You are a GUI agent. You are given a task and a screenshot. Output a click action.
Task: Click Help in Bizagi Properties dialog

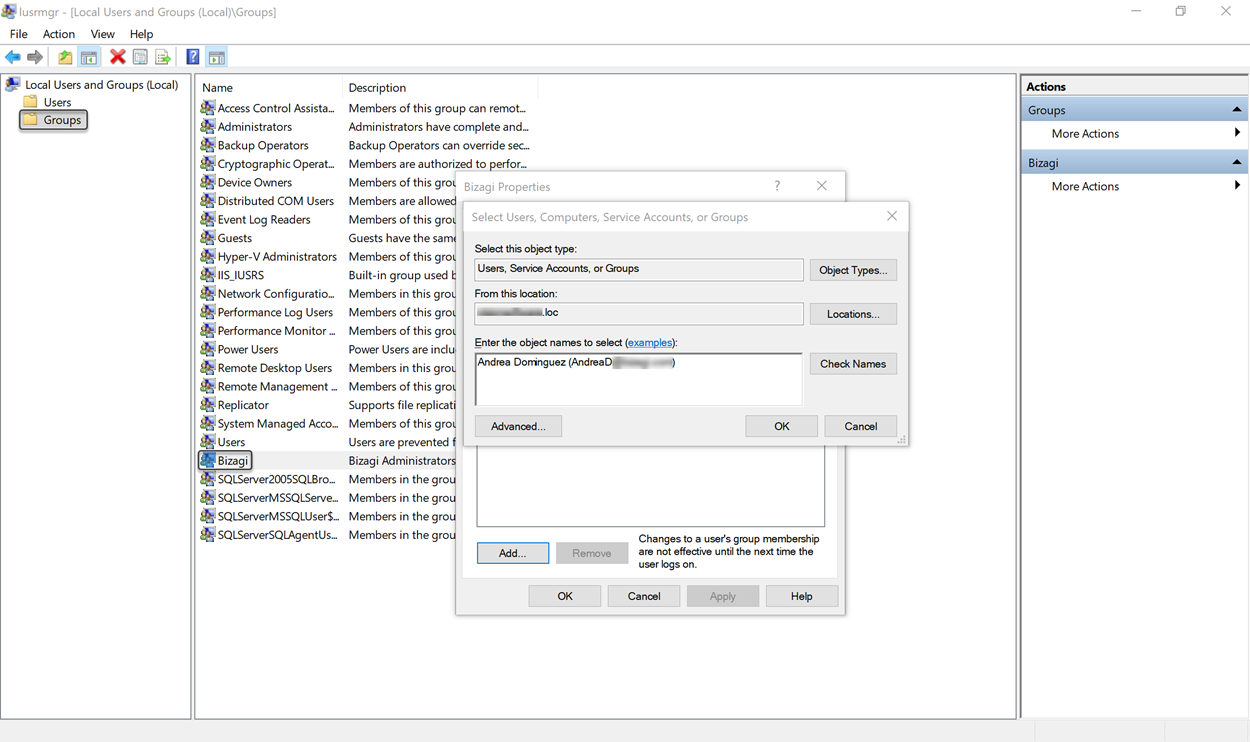click(x=802, y=596)
